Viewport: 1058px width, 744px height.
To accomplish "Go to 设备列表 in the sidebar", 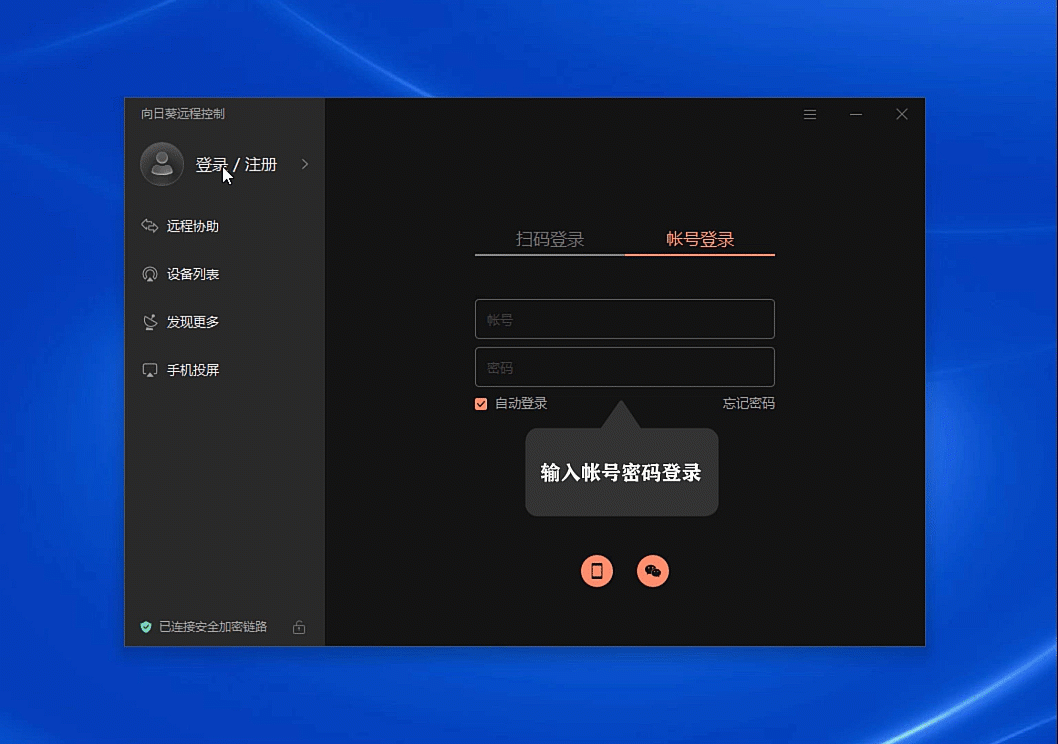I will click(x=192, y=274).
